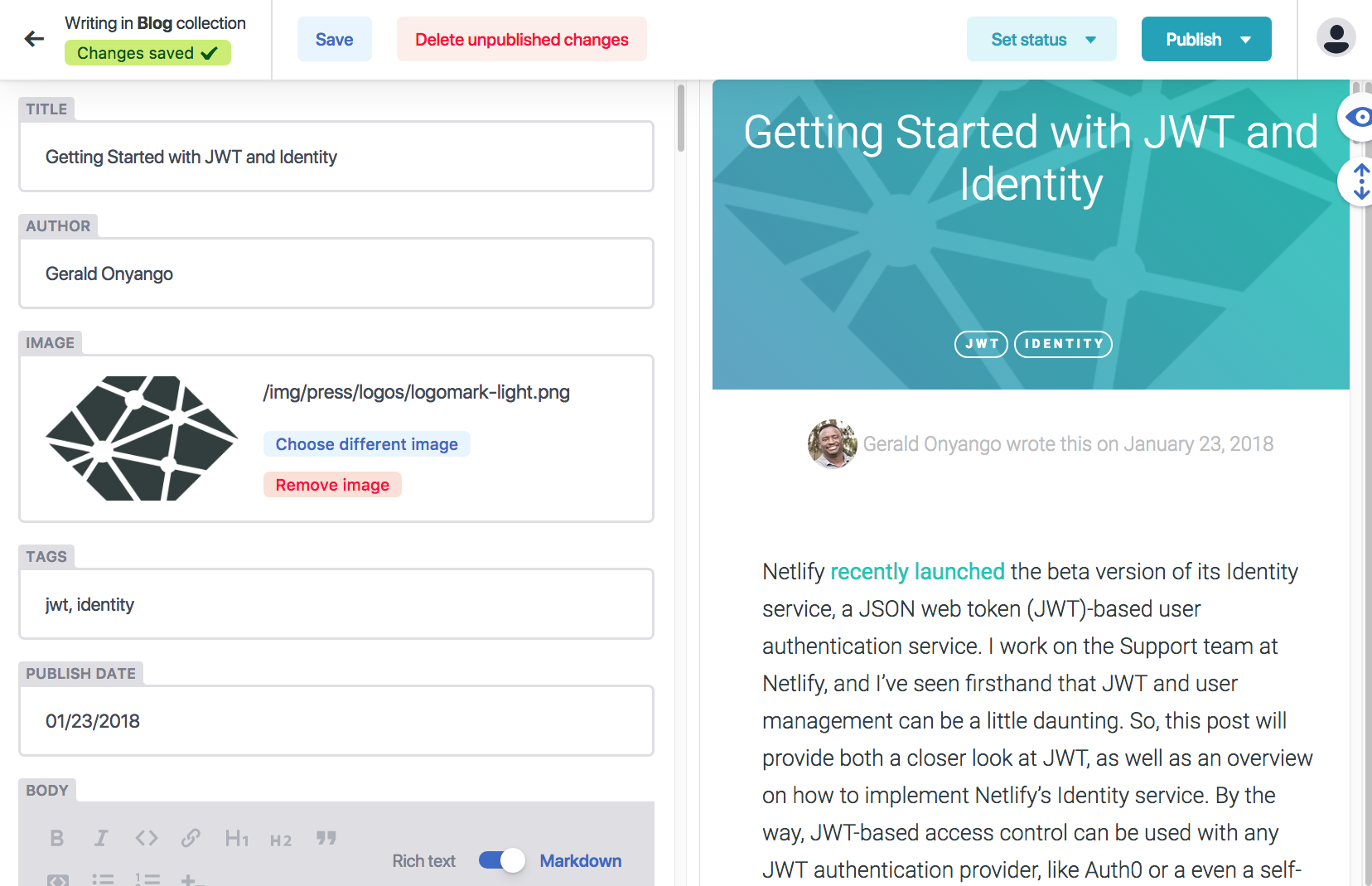The width and height of the screenshot is (1372, 886).
Task: Click the preview headline text
Action: pos(1031,157)
